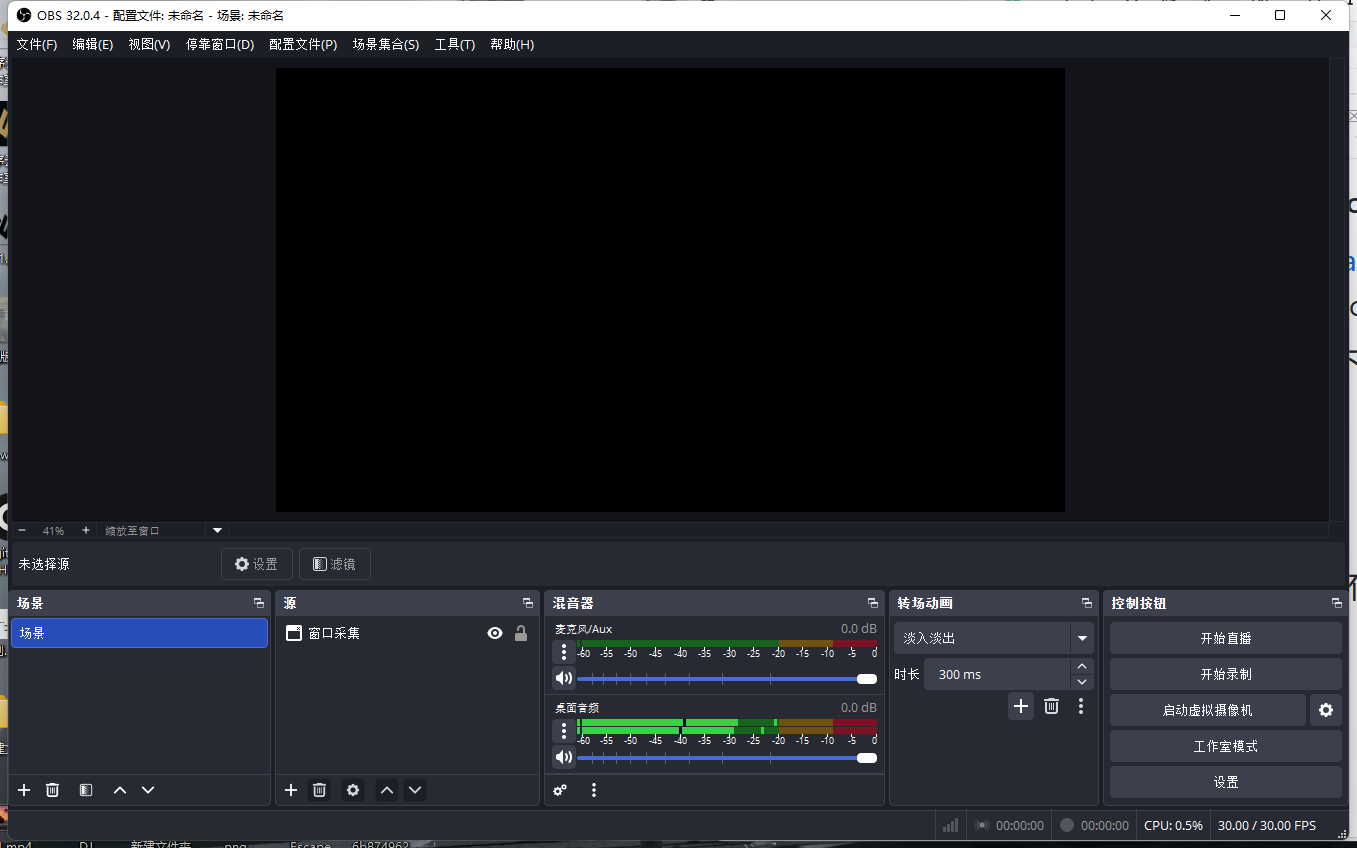This screenshot has width=1357, height=848.
Task: Mute the 桌面音频 audio channel
Action: tap(564, 757)
